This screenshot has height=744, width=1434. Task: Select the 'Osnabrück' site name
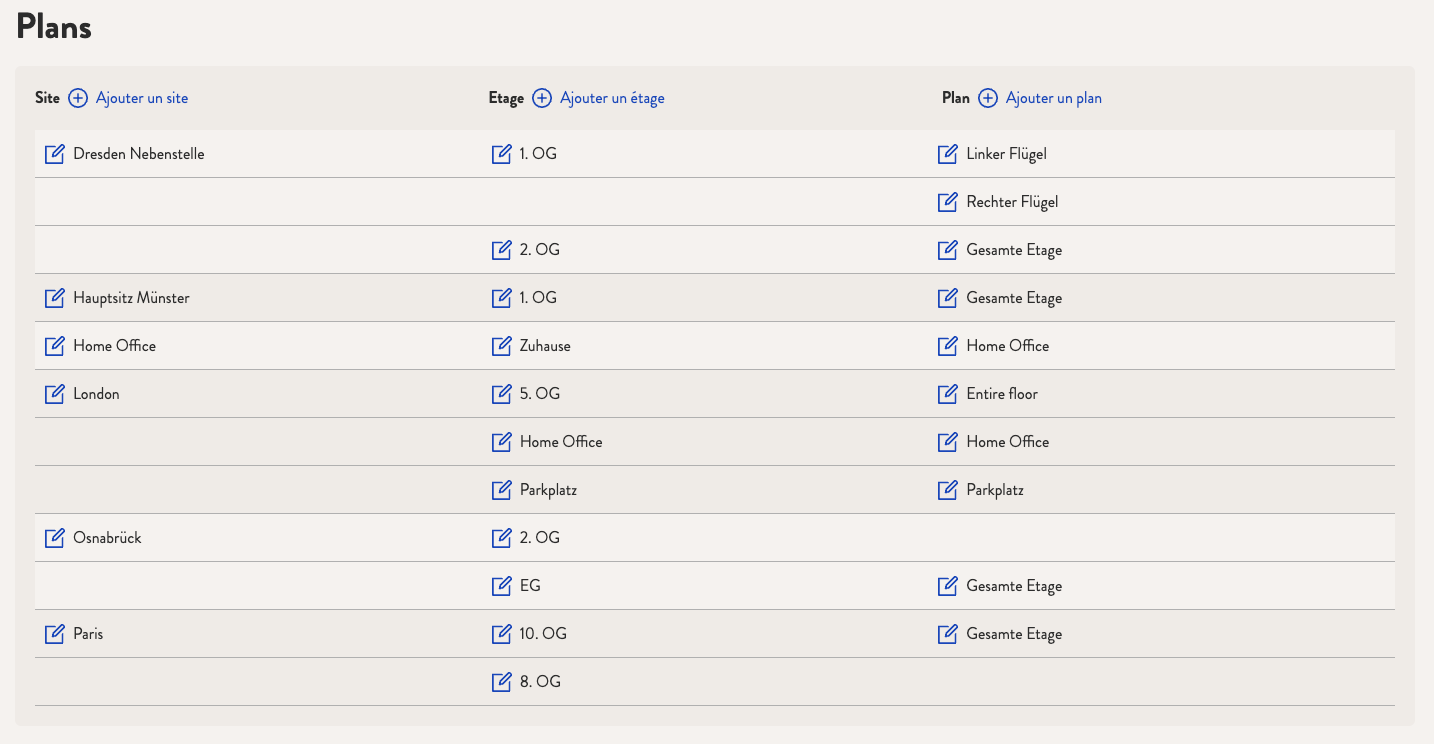(107, 538)
